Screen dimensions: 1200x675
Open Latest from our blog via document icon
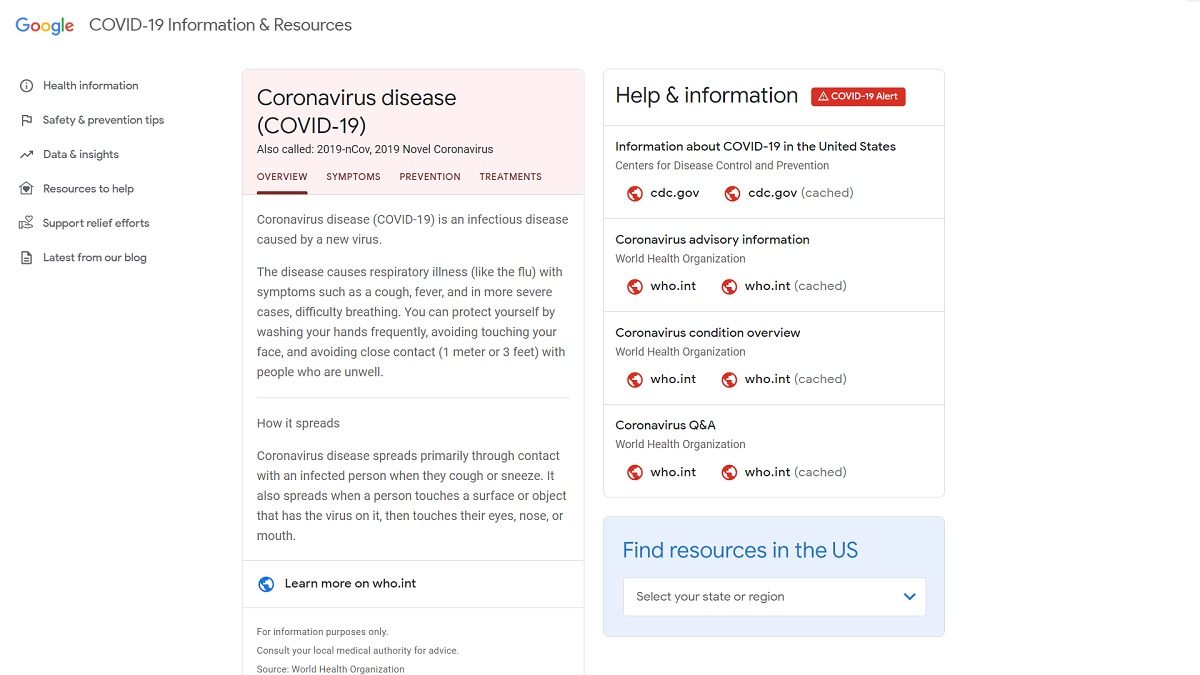(27, 257)
